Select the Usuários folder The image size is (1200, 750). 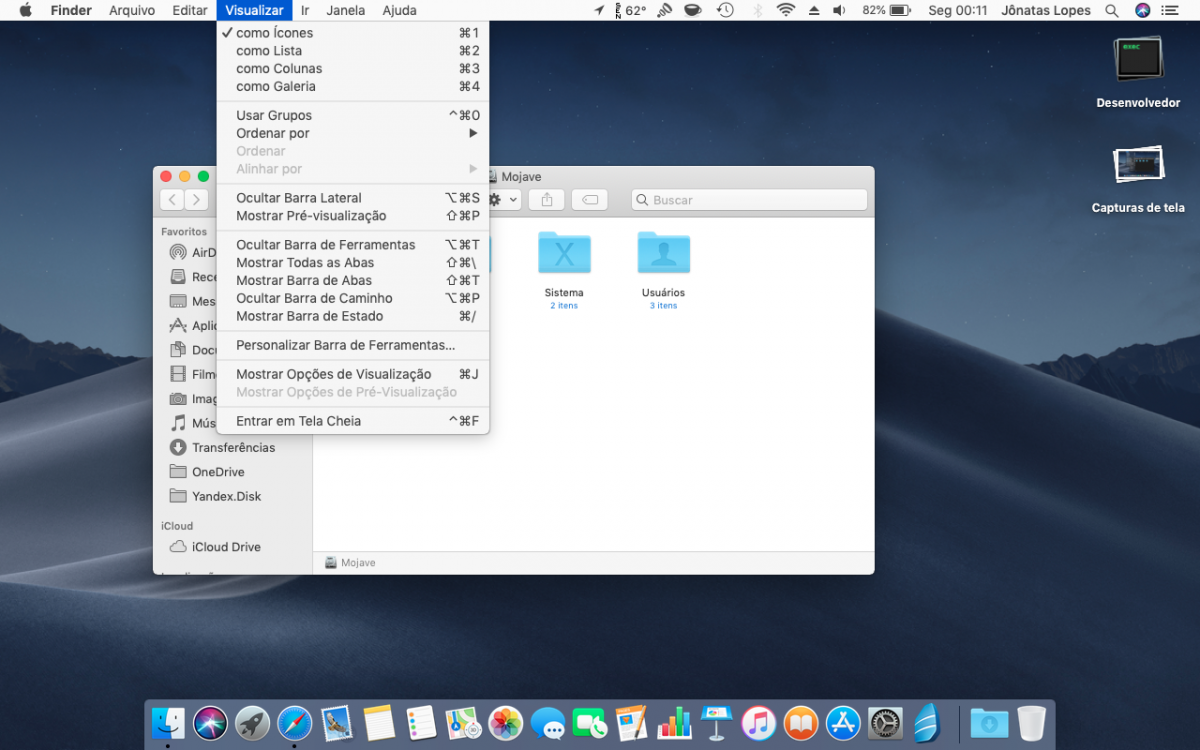664,253
